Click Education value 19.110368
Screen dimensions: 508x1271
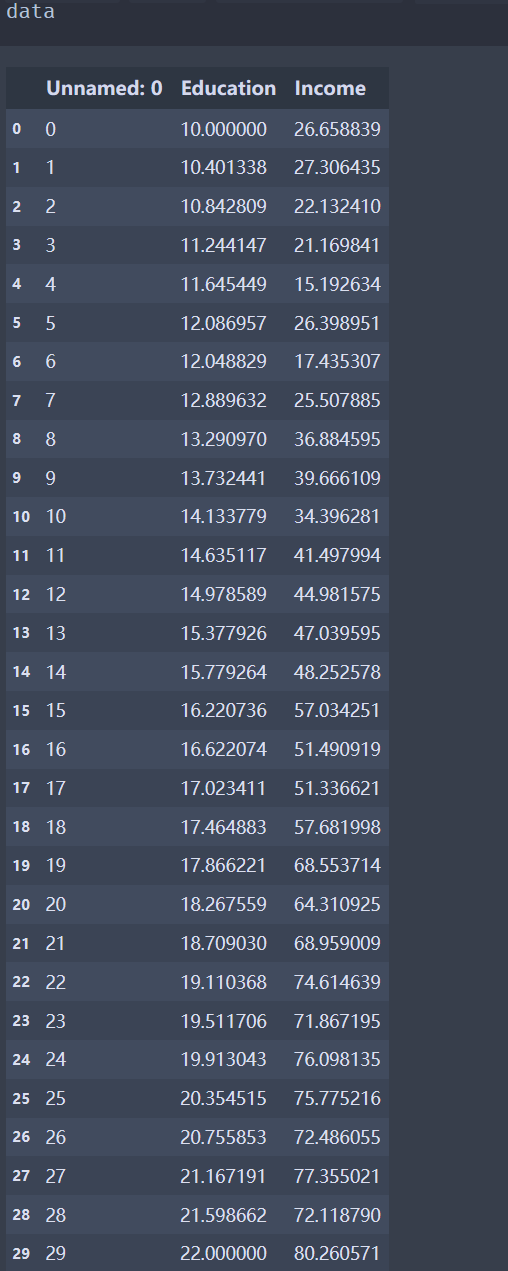pos(224,981)
